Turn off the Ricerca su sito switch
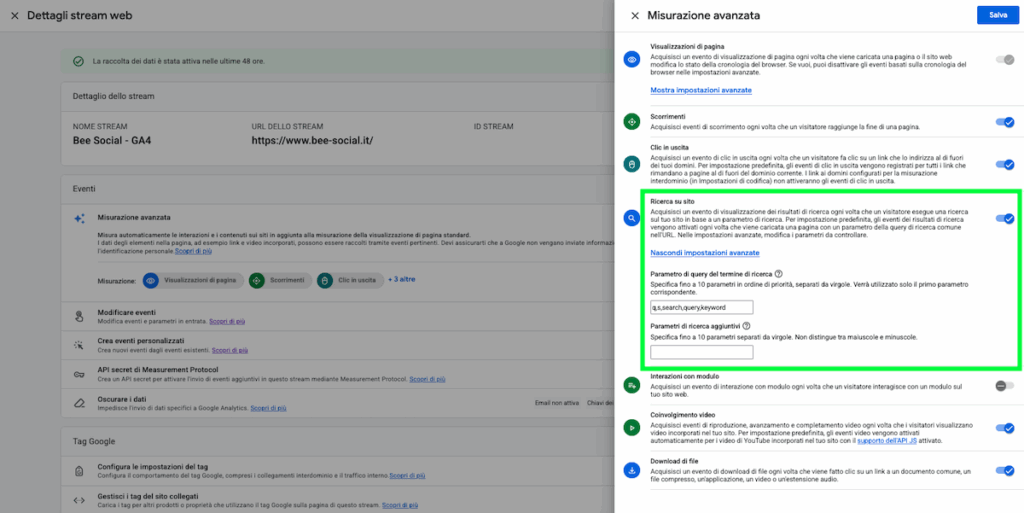 click(x=1004, y=219)
